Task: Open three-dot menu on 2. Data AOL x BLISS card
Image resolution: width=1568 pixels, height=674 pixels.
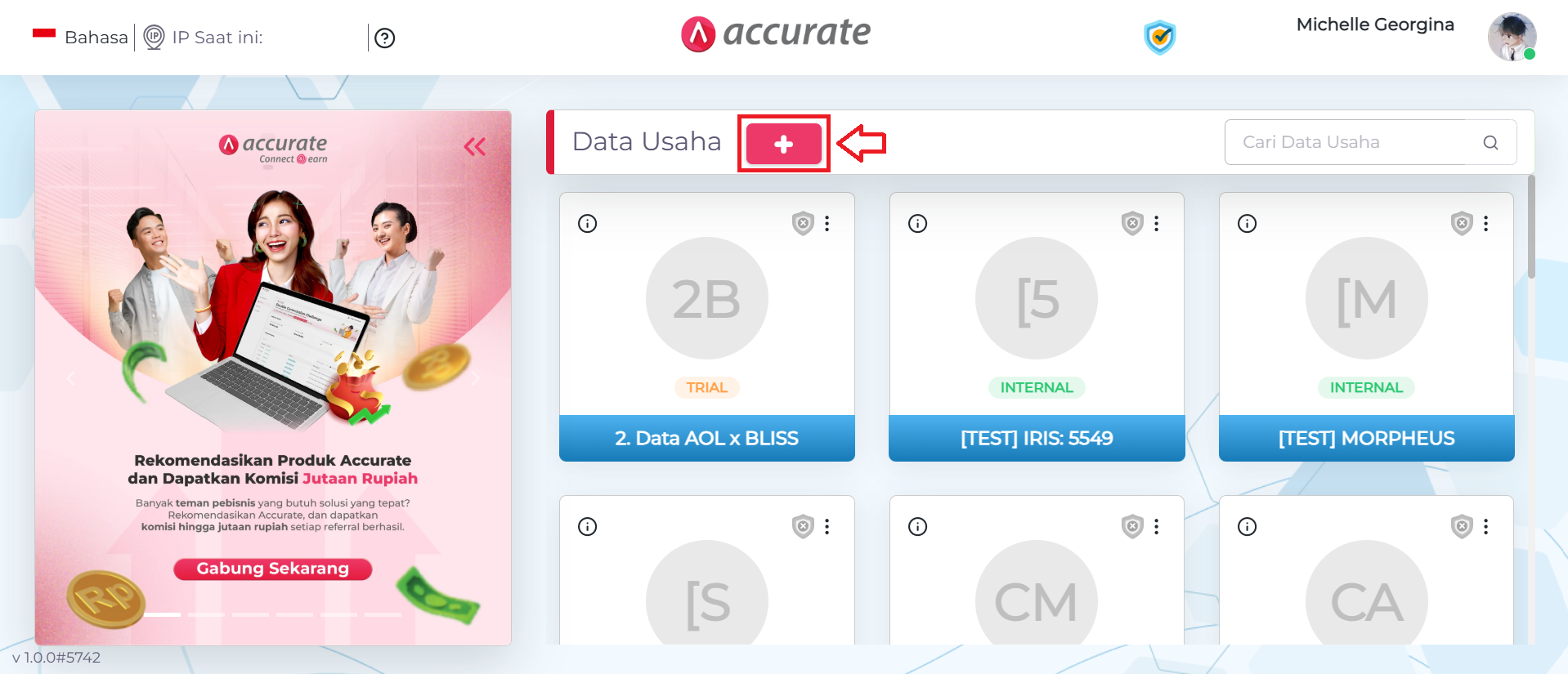Action: (x=827, y=223)
